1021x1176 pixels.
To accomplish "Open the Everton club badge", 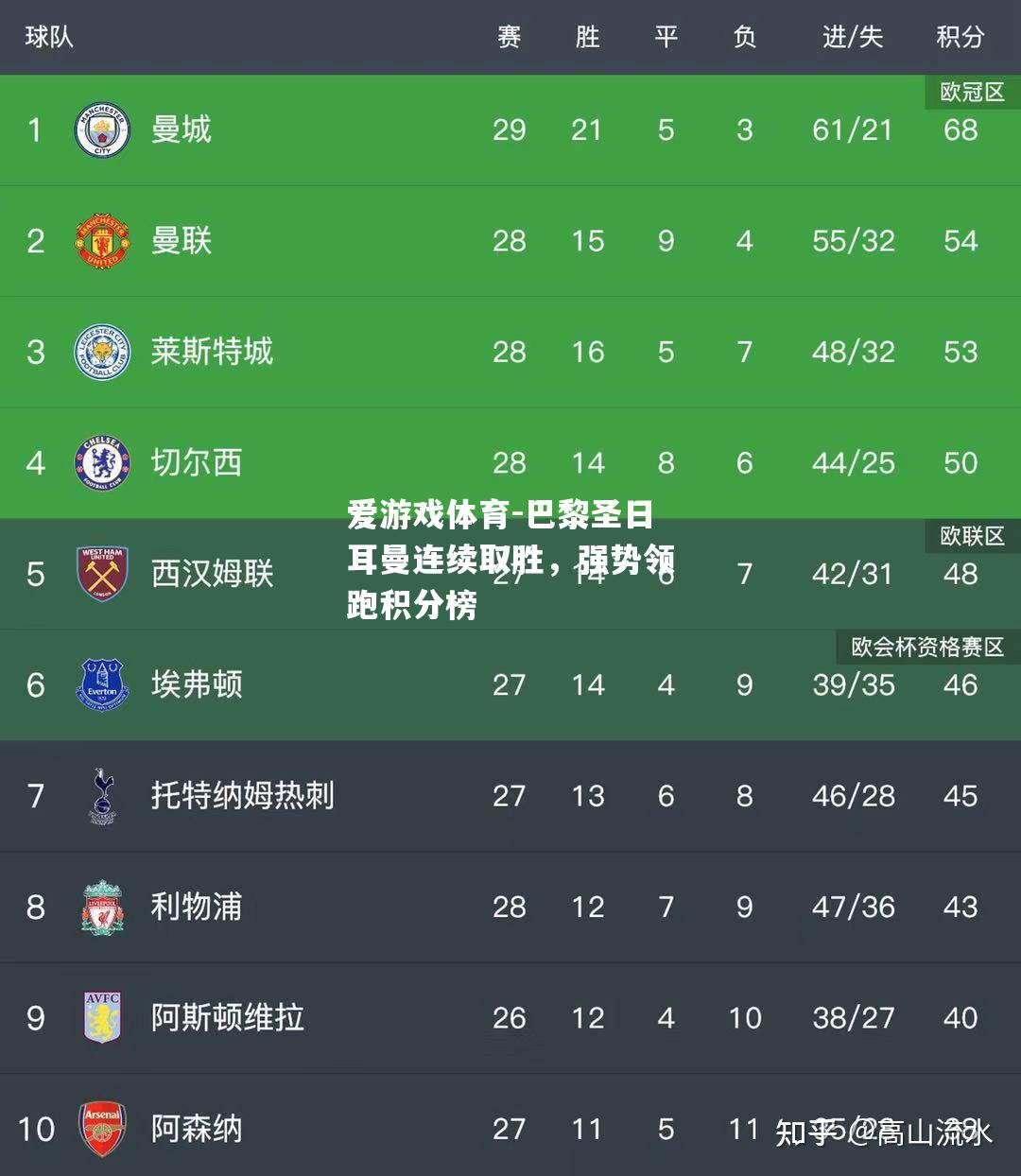I will click(x=102, y=685).
